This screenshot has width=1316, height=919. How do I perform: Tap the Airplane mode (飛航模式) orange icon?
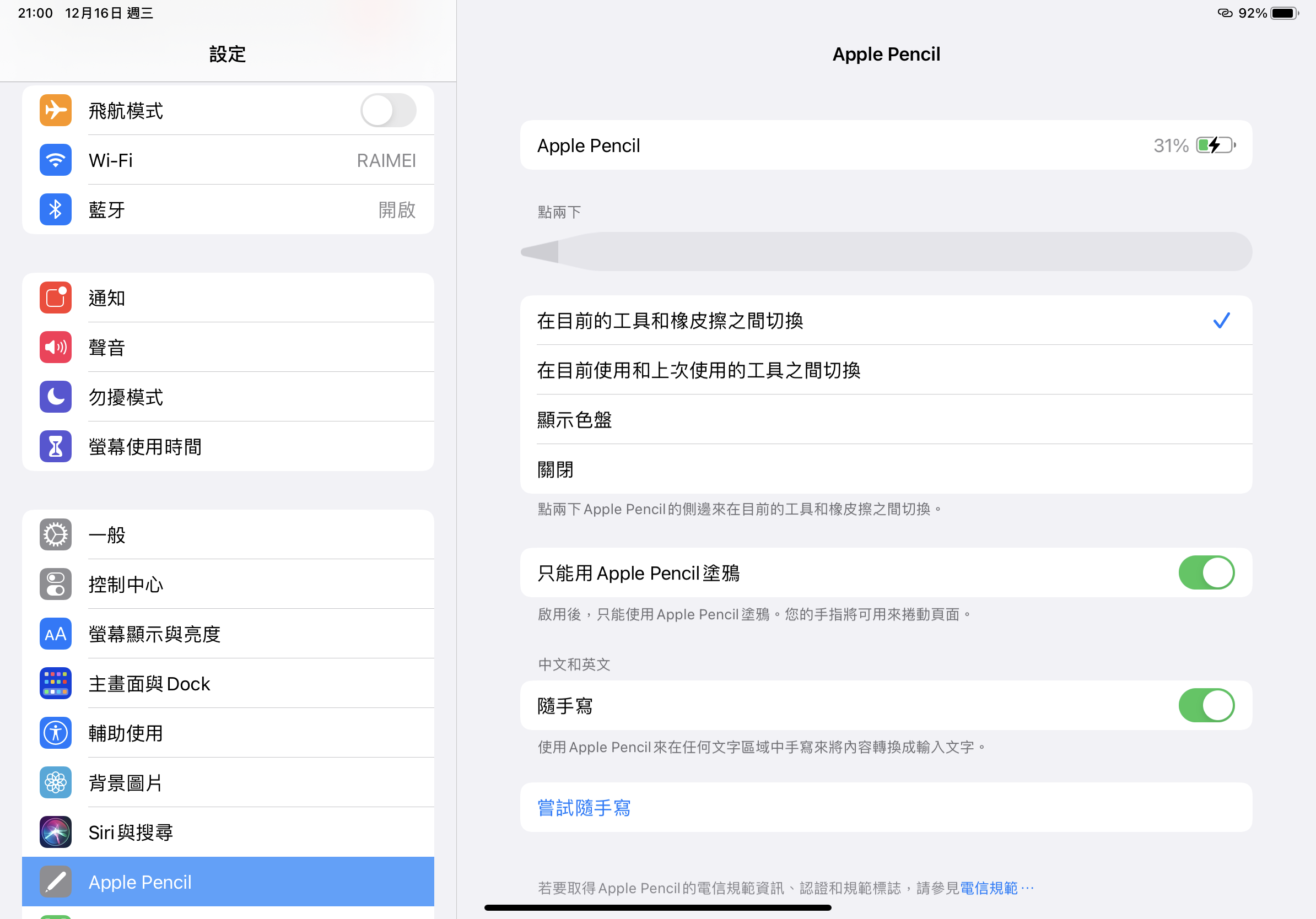[x=56, y=110]
